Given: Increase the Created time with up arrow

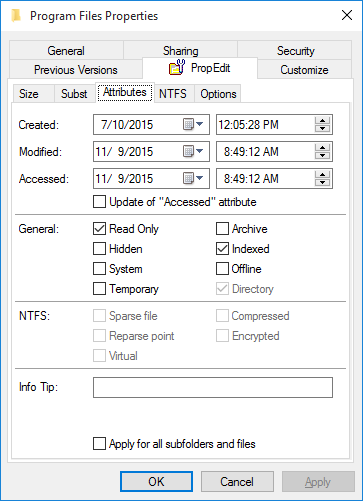Looking at the screenshot, I should tap(322, 121).
